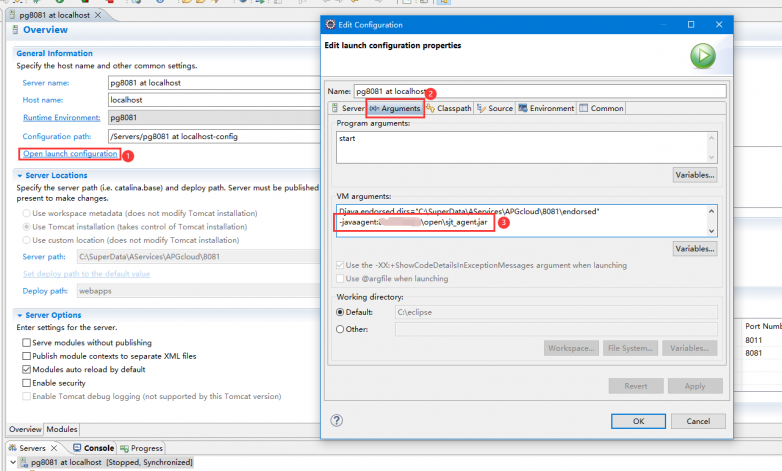782x471 pixels.
Task: Click the Eclipse icon in dialog title bar
Action: coord(330,24)
